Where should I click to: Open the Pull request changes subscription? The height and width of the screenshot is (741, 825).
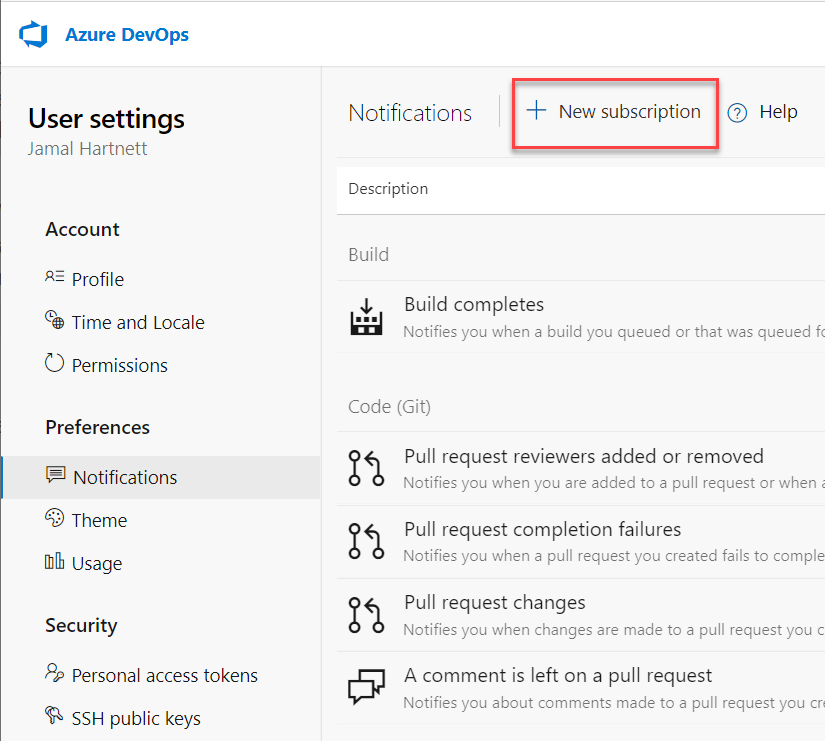pyautogui.click(x=495, y=603)
